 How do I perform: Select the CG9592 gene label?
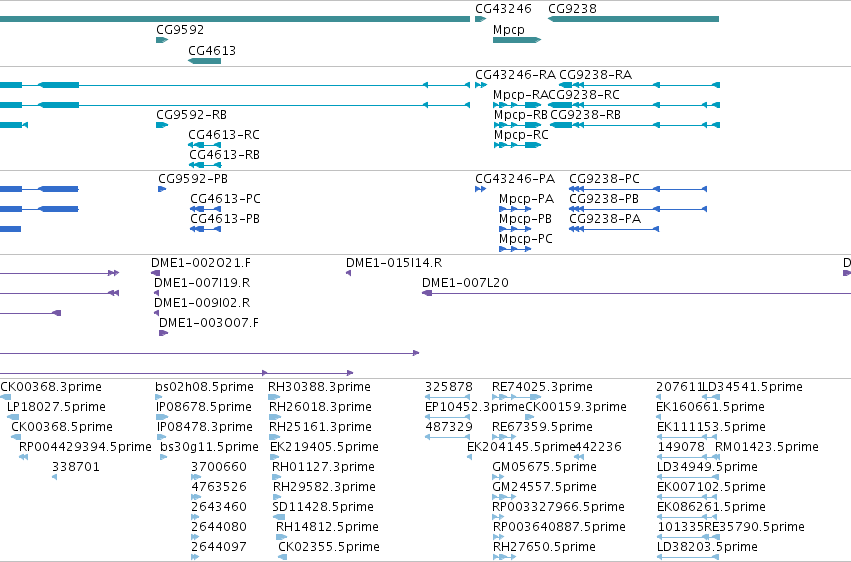tap(180, 30)
